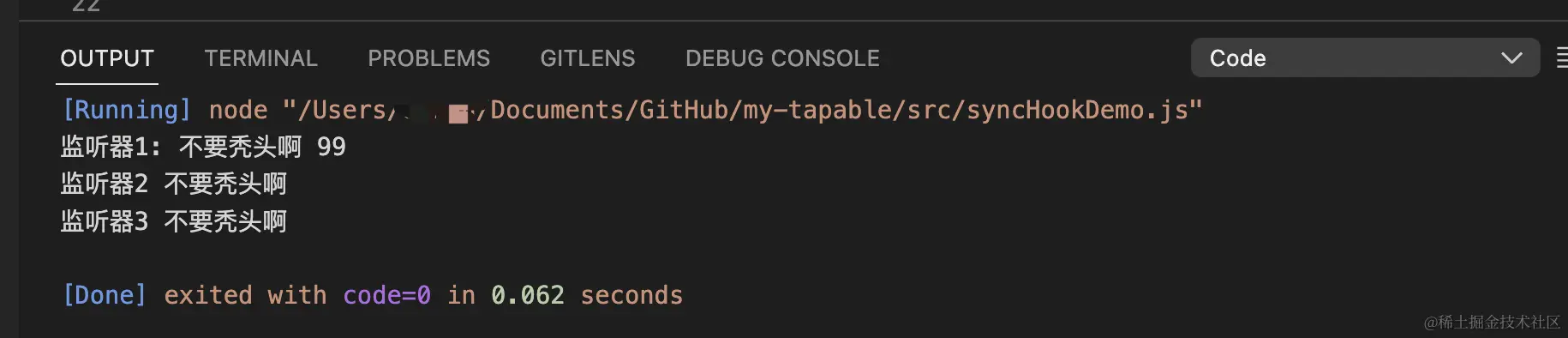Click the code=0 exit code text
Image resolution: width=1568 pixels, height=338 pixels.
coord(386,295)
